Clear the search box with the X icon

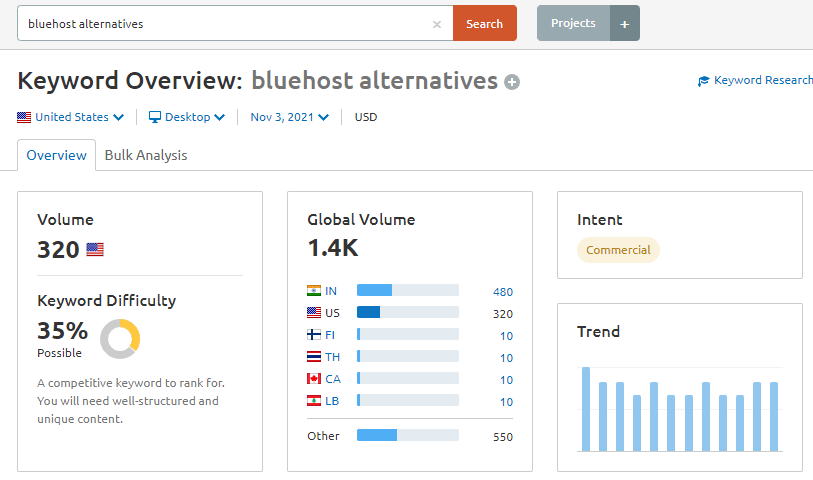(437, 24)
